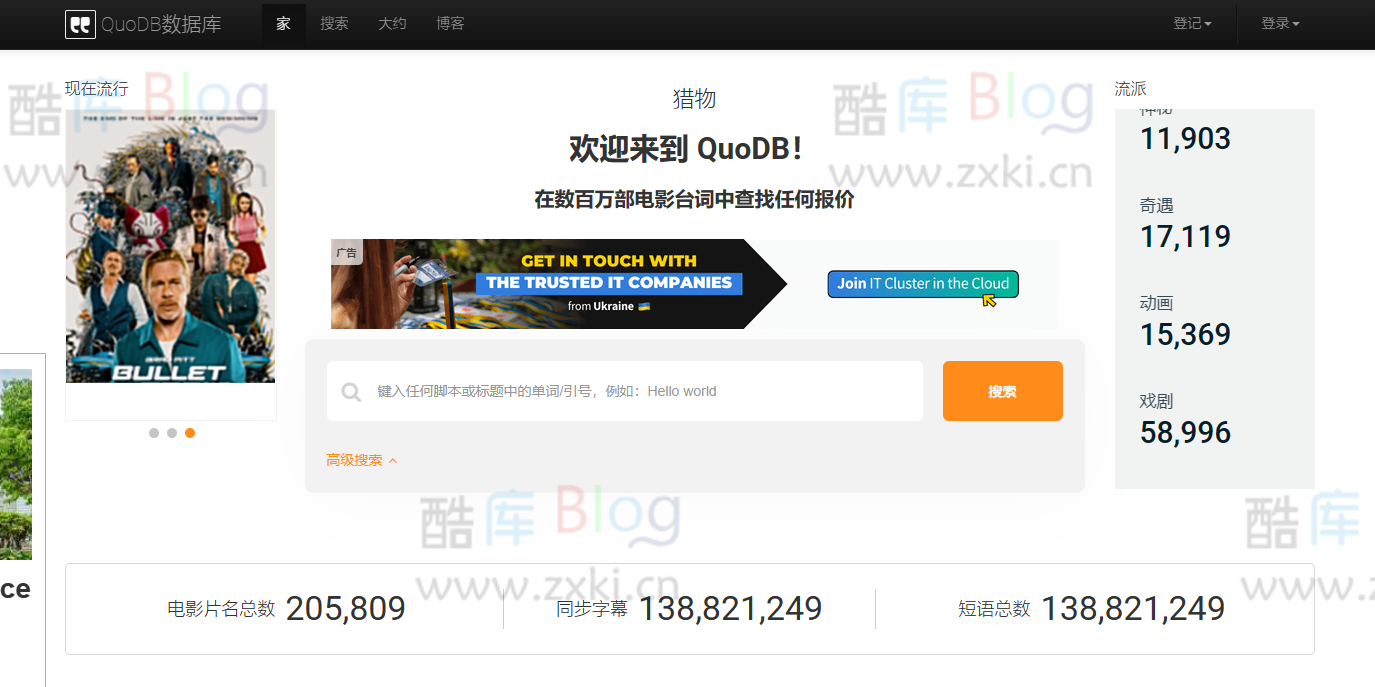Viewport: 1375px width, 687px height.
Task: Open the 博客 blog page
Action: pos(450,24)
